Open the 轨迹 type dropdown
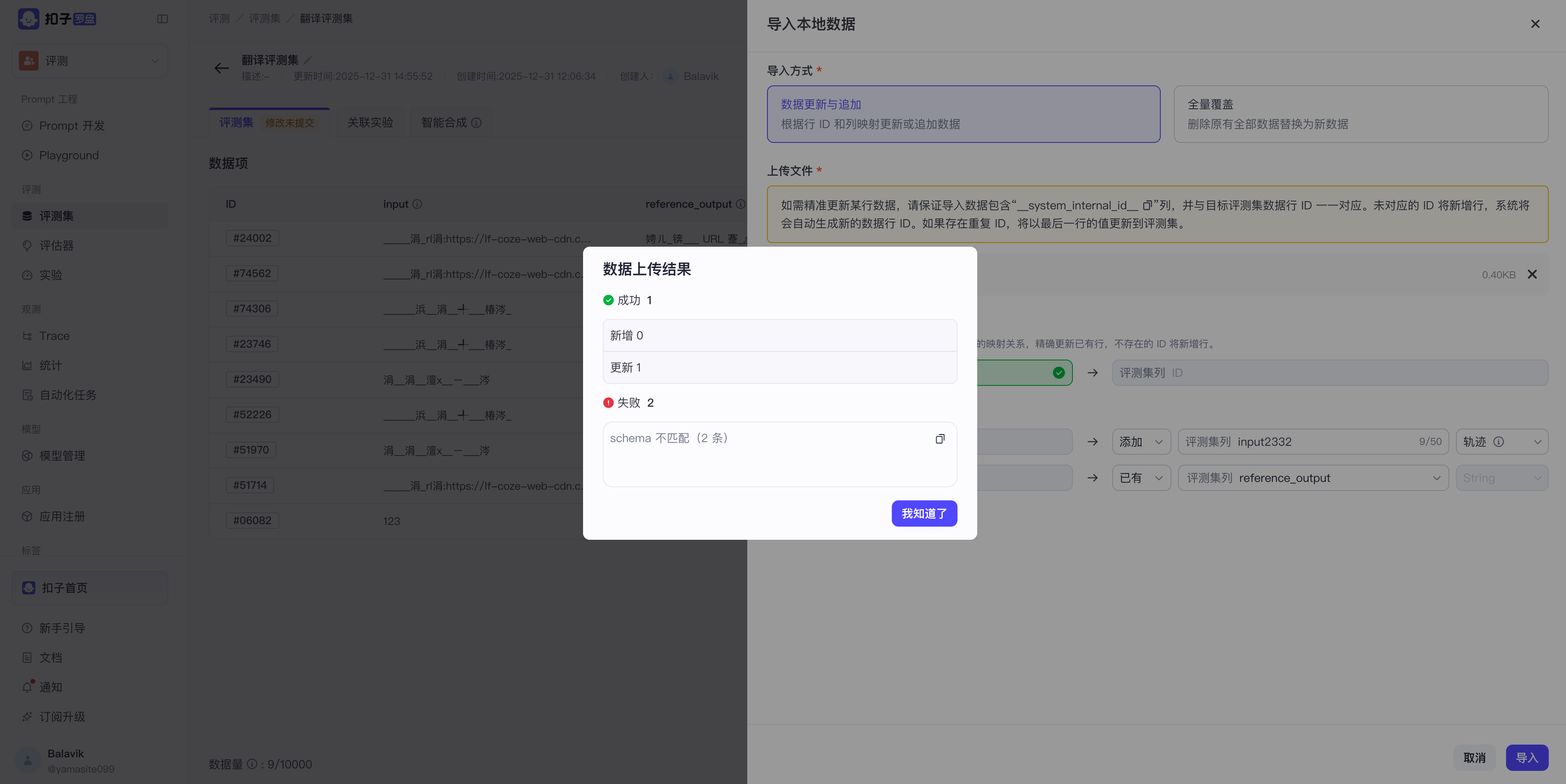The height and width of the screenshot is (784, 1566). (1502, 442)
